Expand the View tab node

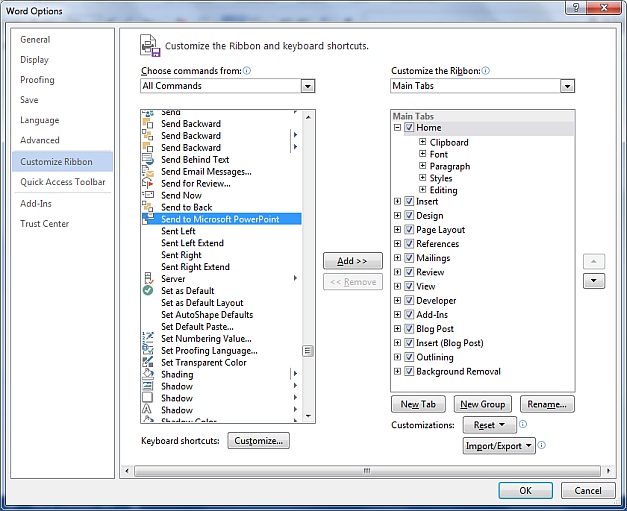397,286
